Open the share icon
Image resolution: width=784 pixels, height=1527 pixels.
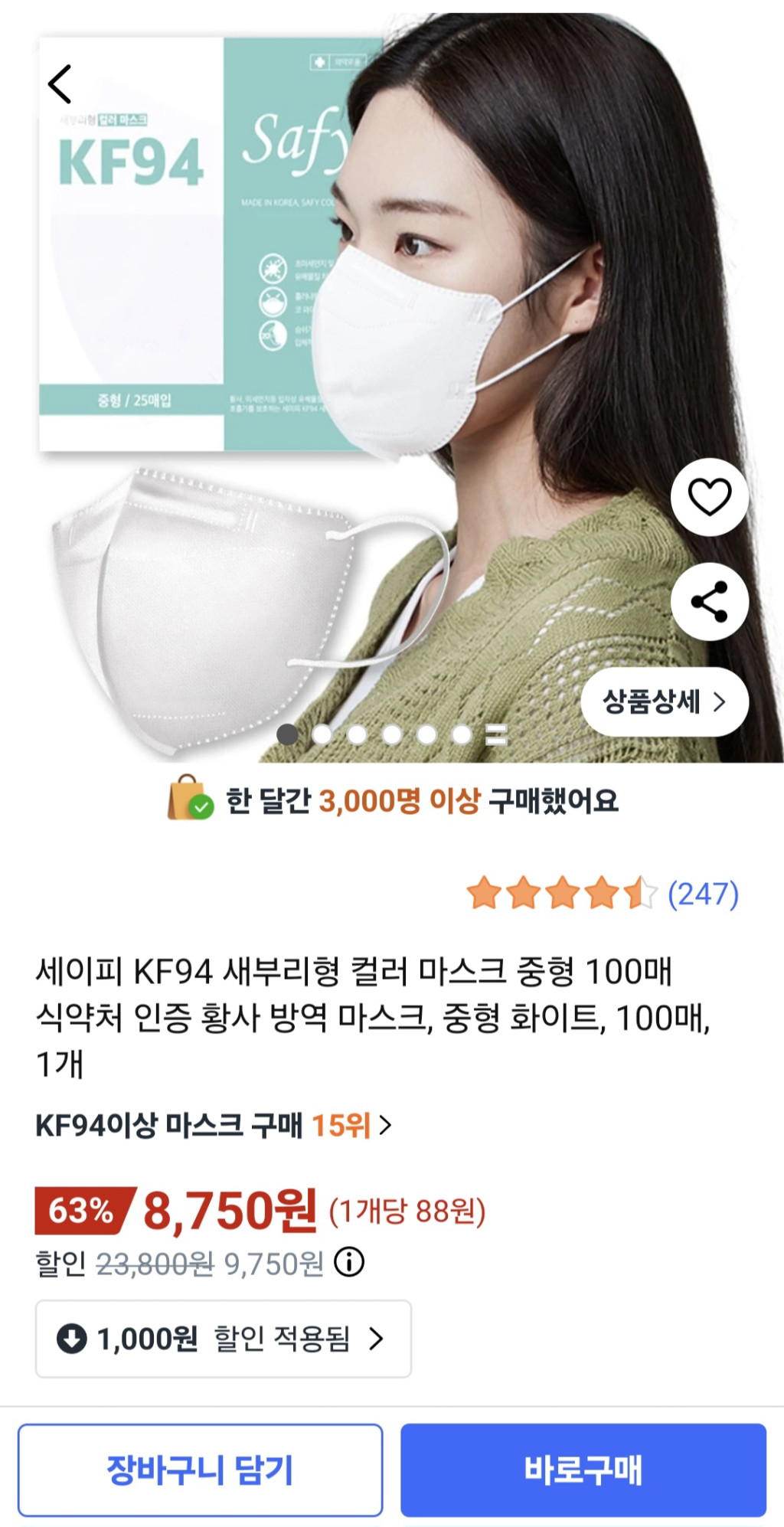(x=710, y=602)
